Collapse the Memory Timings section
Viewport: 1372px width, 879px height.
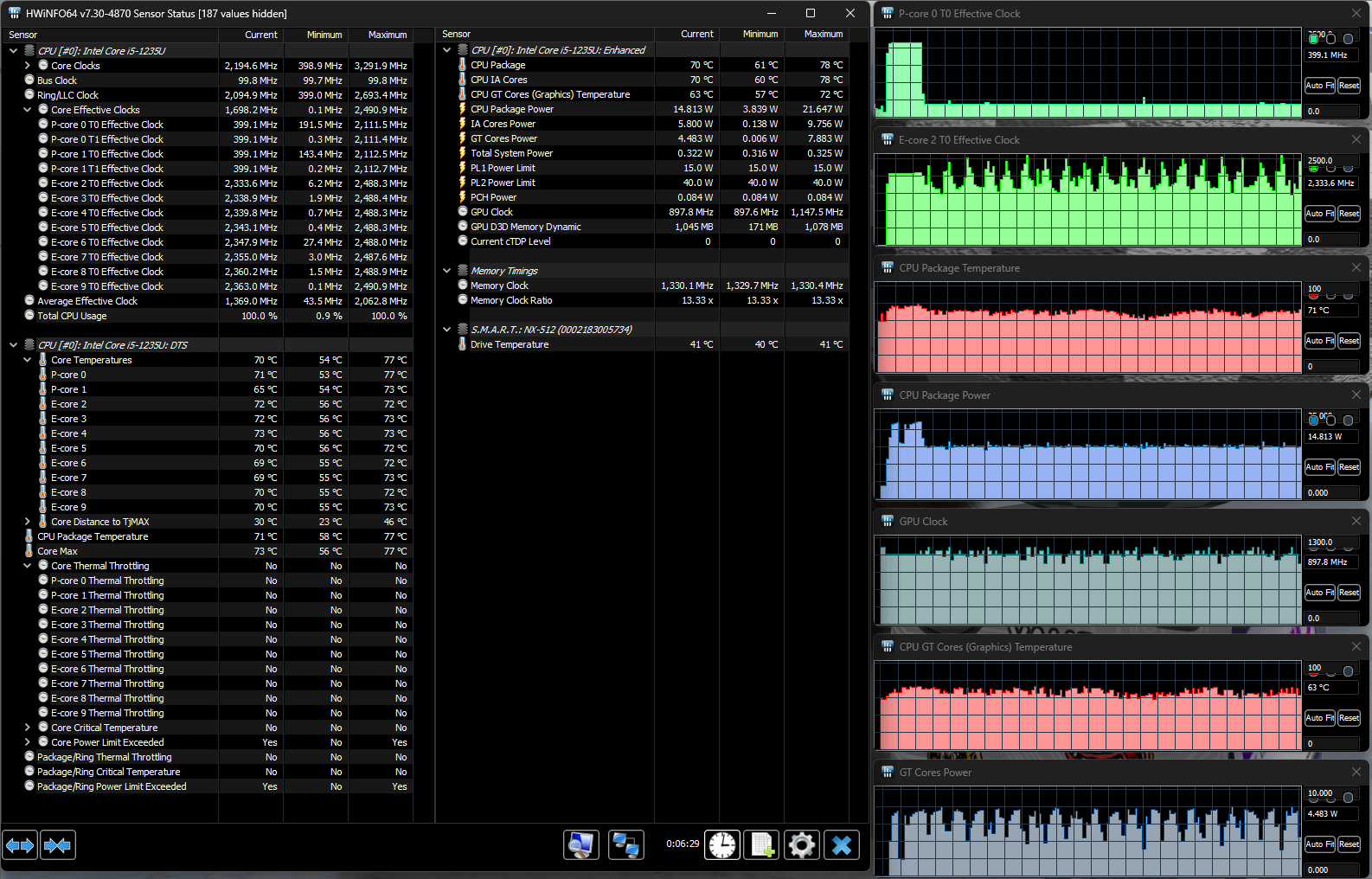(x=446, y=271)
